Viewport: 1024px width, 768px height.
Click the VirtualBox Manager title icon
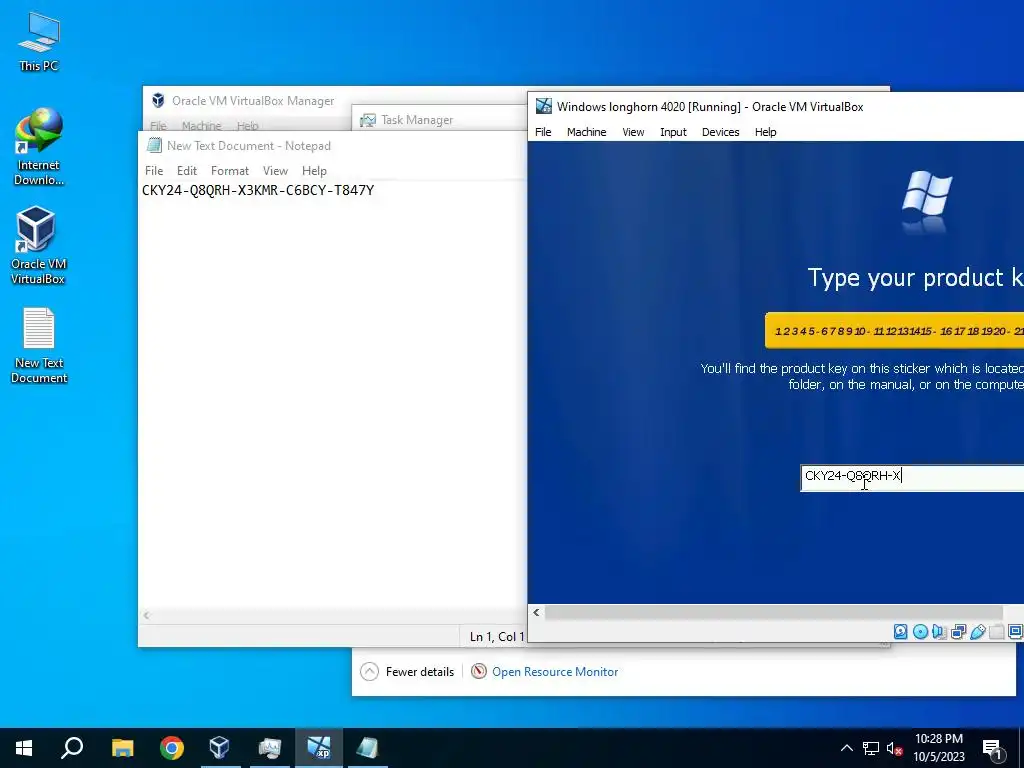coord(158,101)
